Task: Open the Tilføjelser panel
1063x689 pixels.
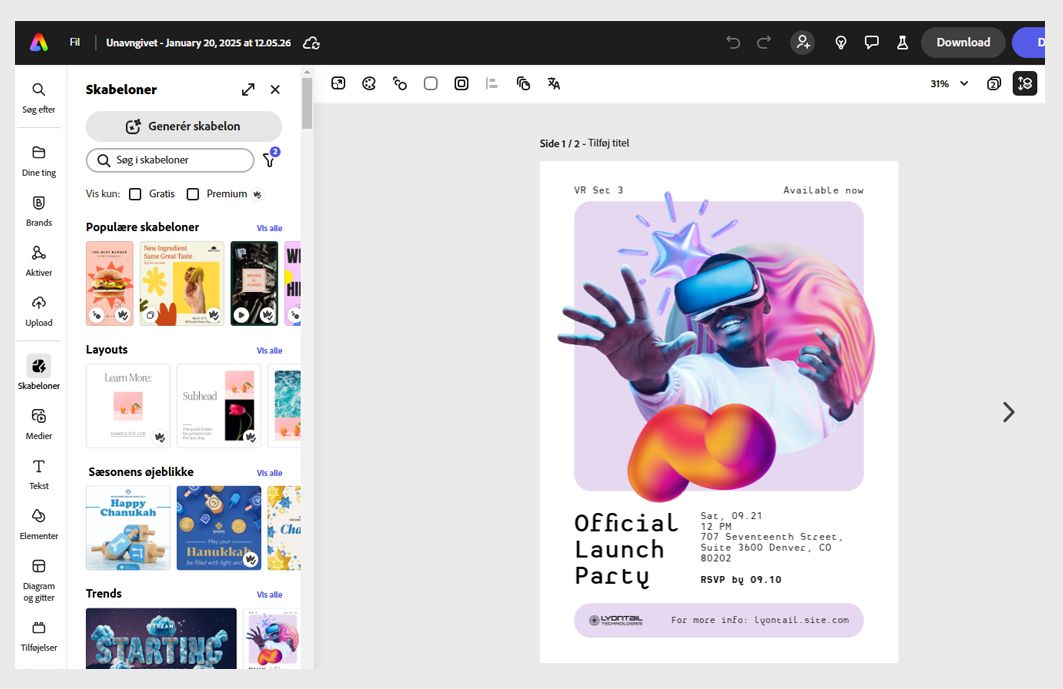Action: tap(38, 637)
